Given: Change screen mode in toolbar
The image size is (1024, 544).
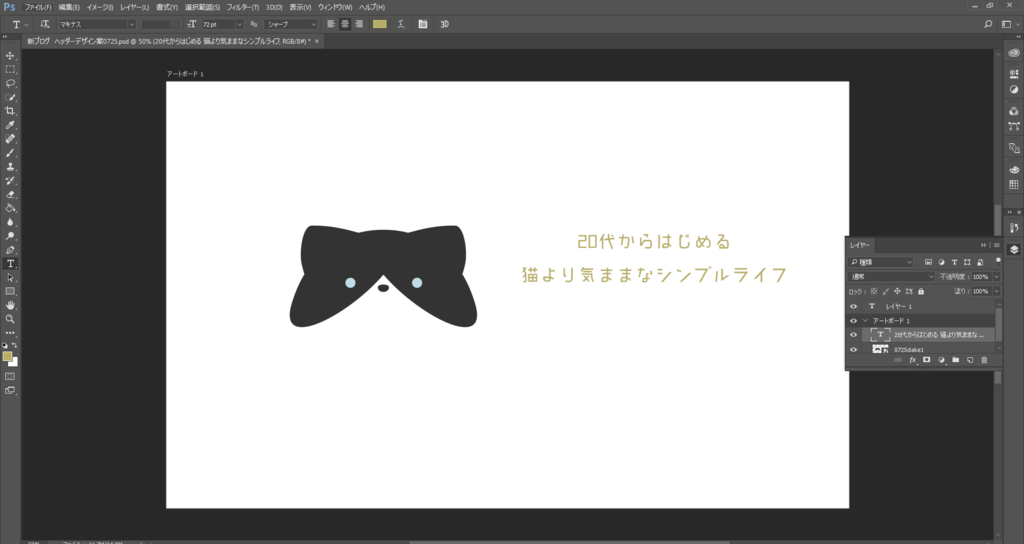Looking at the screenshot, I should tap(10, 391).
